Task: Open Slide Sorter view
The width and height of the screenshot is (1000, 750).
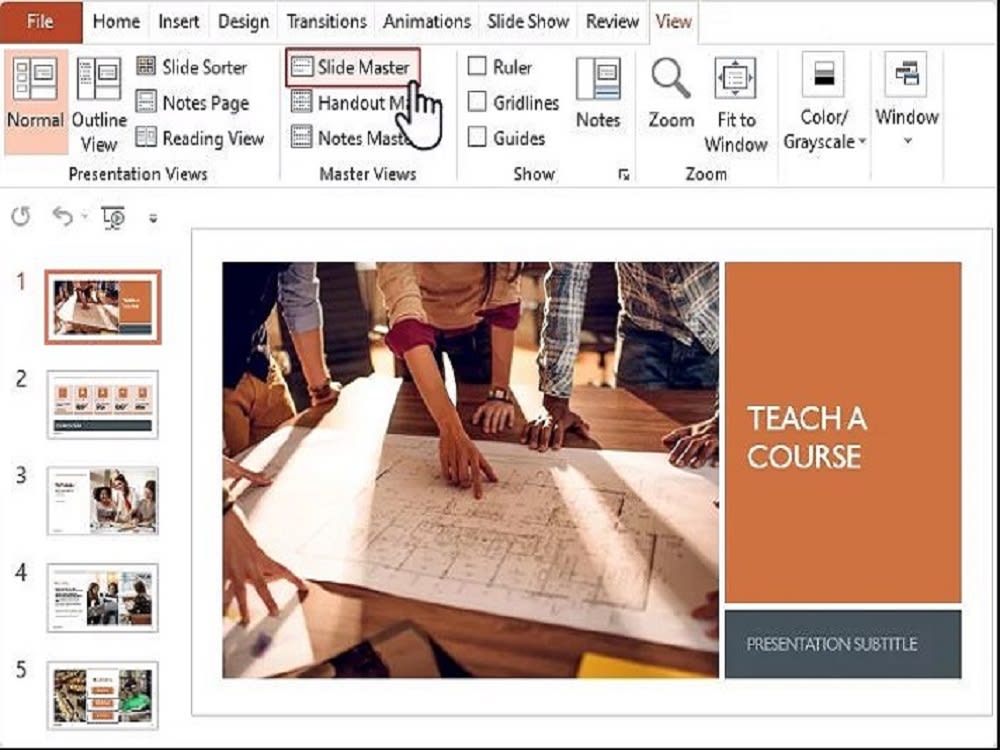Action: [192, 67]
